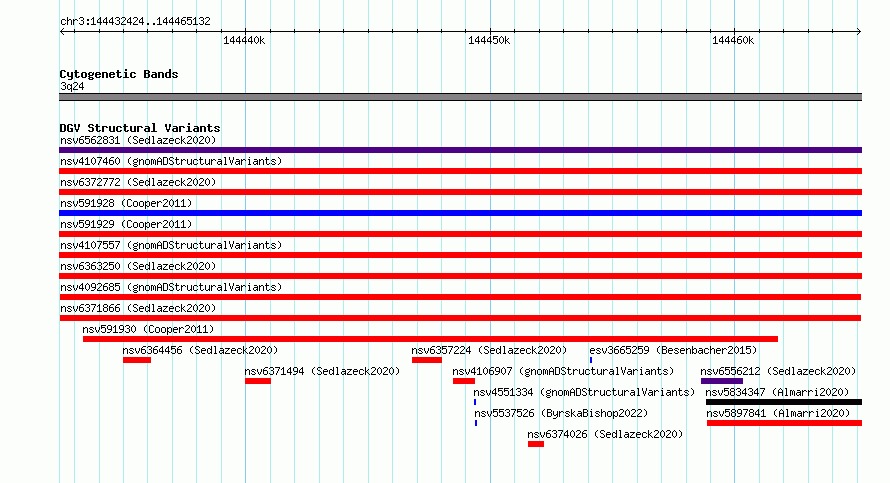The width and height of the screenshot is (890, 483).
Task: Click the tiny blue esv3665259 marker
Action: point(591,360)
